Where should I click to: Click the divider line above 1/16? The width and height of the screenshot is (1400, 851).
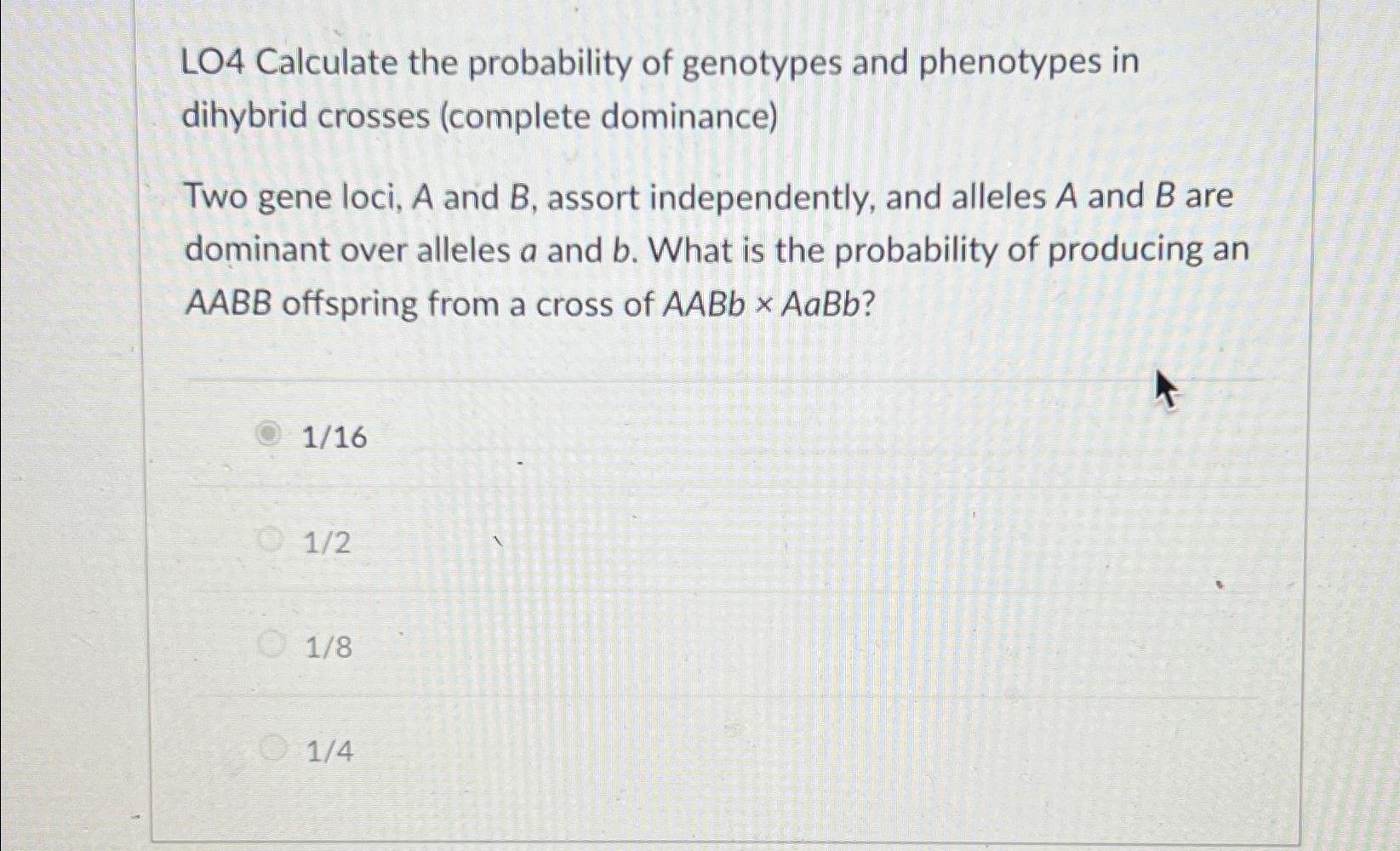tap(723, 380)
